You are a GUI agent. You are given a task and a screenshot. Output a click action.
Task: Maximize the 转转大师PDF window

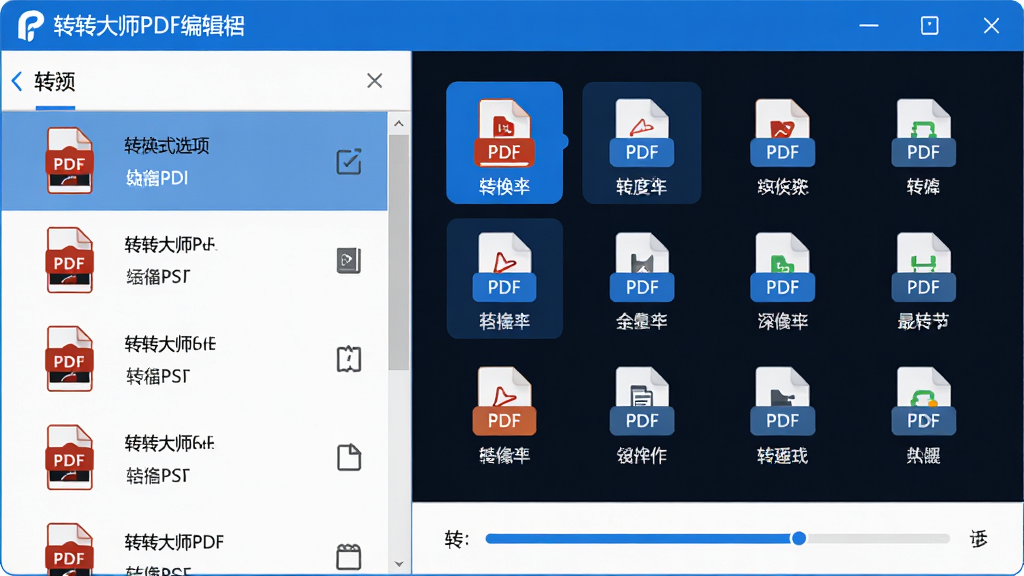[x=929, y=25]
